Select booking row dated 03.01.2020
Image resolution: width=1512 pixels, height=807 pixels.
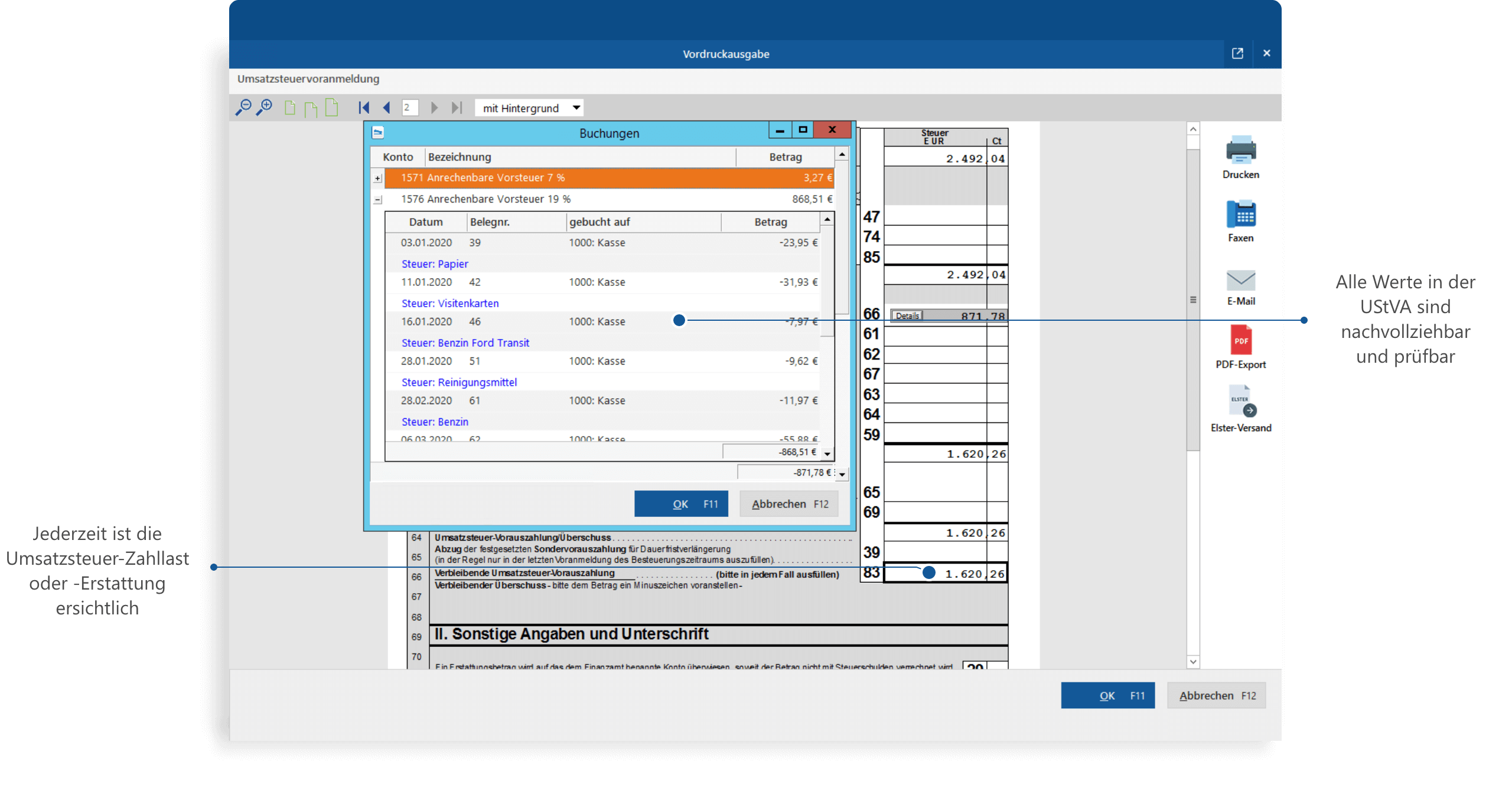(602, 243)
